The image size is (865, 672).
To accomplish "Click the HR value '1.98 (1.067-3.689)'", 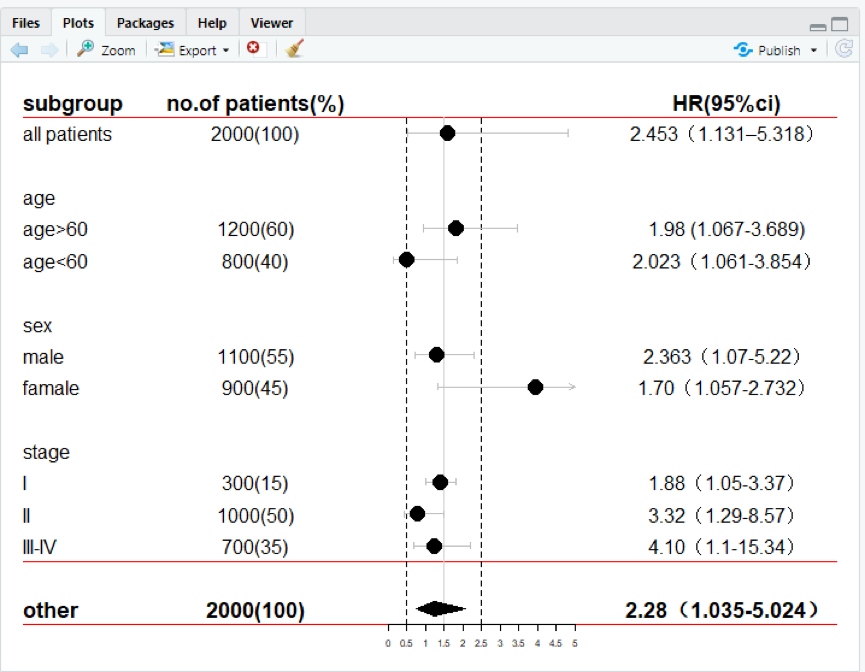I will (727, 229).
